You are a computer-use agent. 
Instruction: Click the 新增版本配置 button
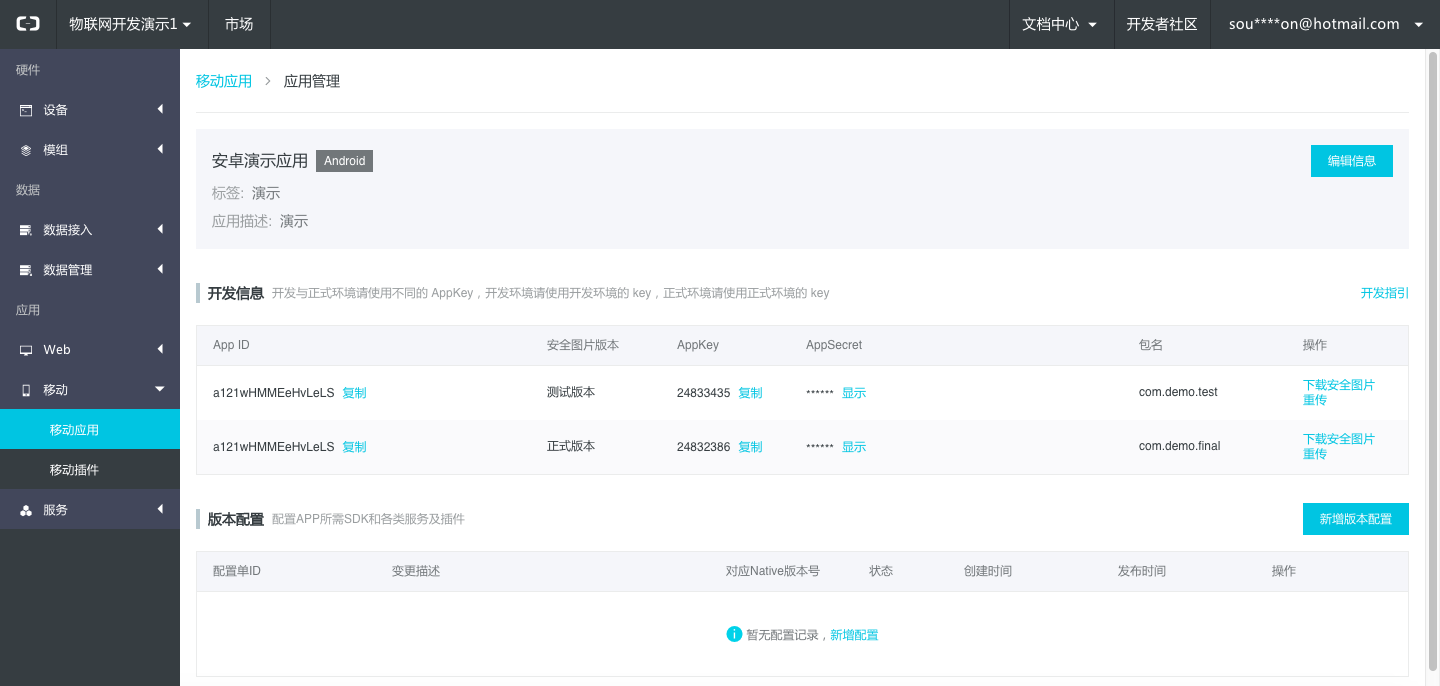(x=1355, y=519)
